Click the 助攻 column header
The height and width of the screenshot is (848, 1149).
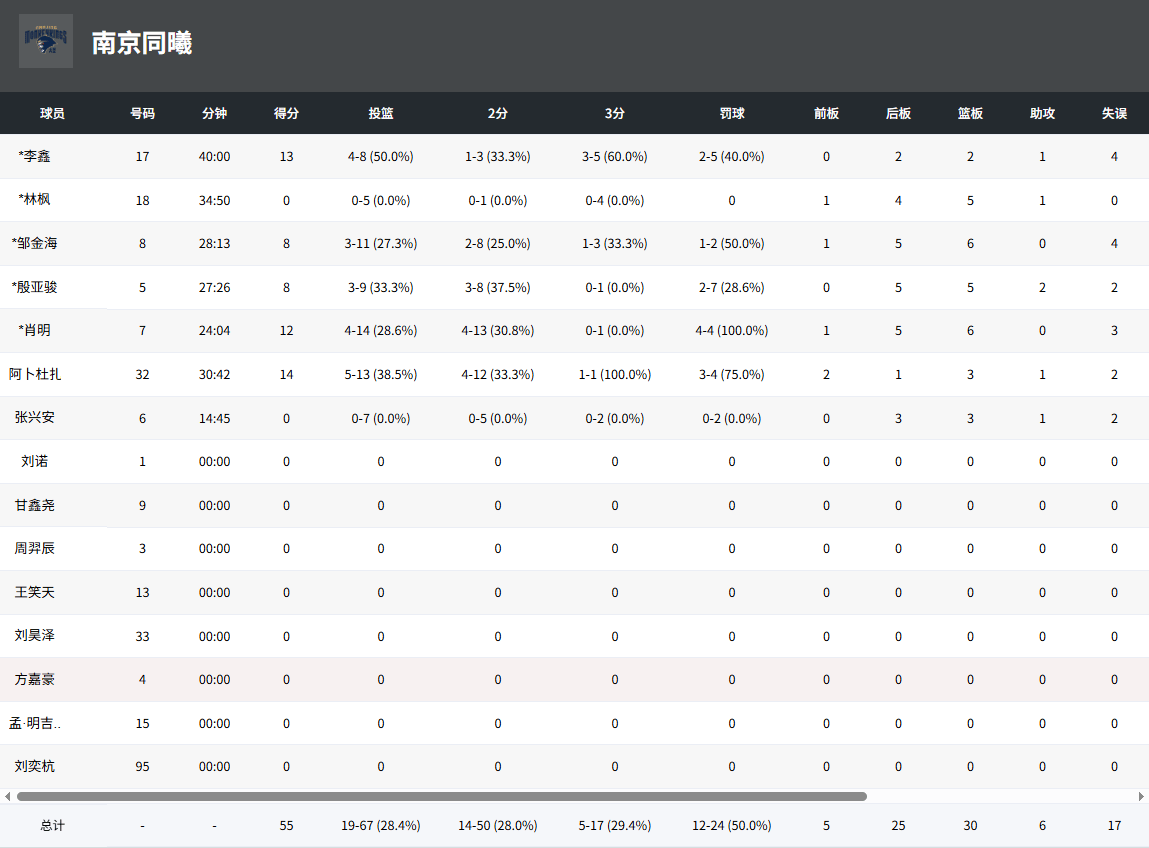(x=1042, y=113)
